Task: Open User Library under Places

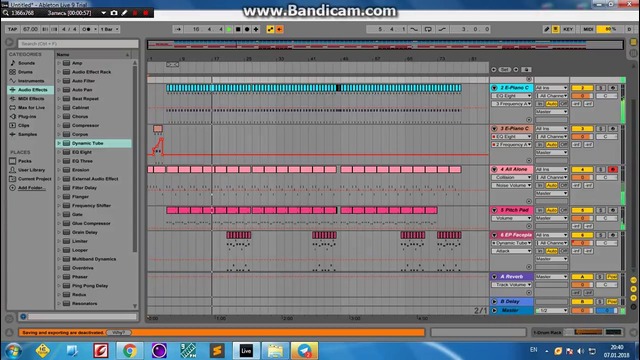Action: (31, 170)
